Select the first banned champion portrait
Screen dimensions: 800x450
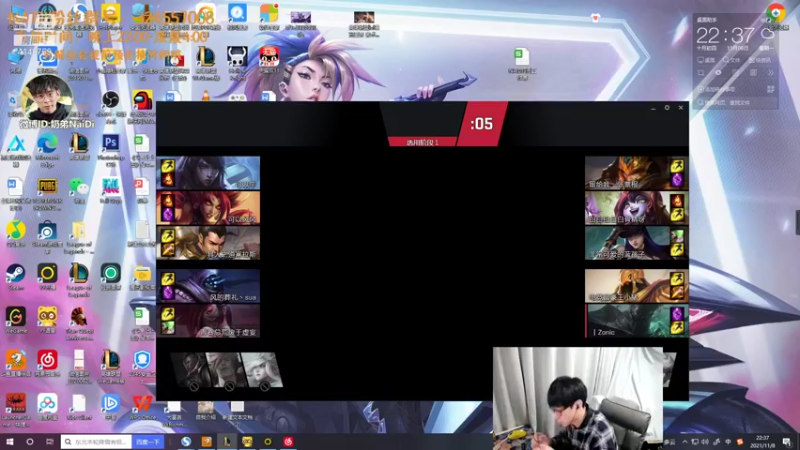point(193,371)
